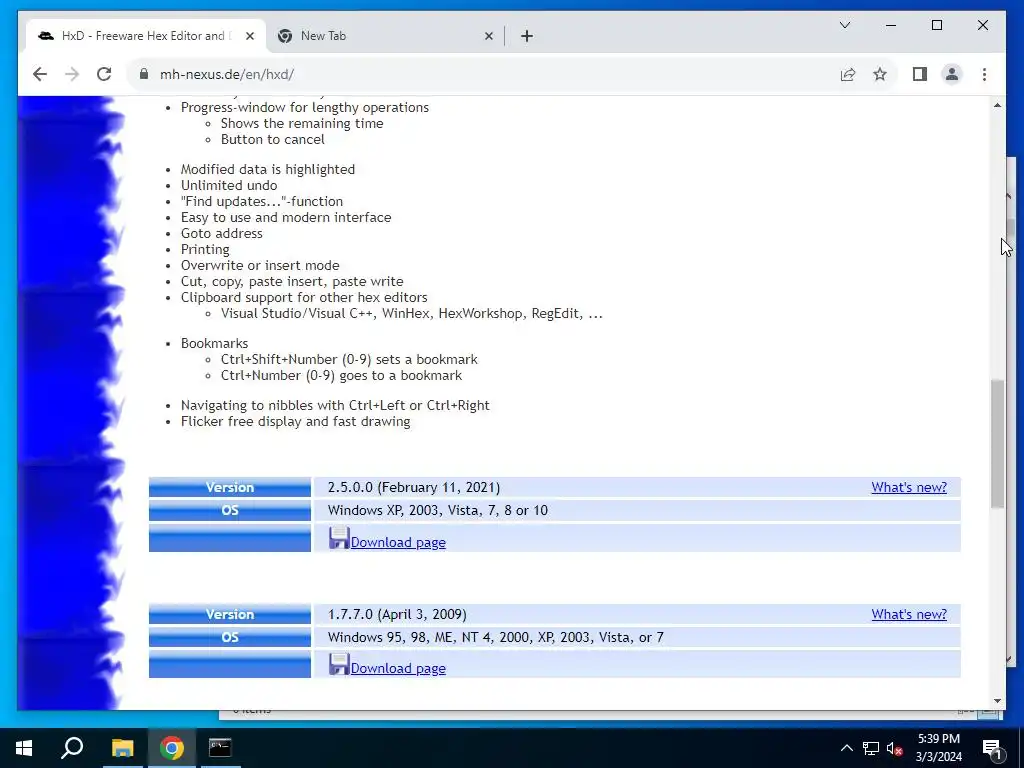Open Chrome three-dot menu
Screen dimensions: 1024x768
[984, 74]
